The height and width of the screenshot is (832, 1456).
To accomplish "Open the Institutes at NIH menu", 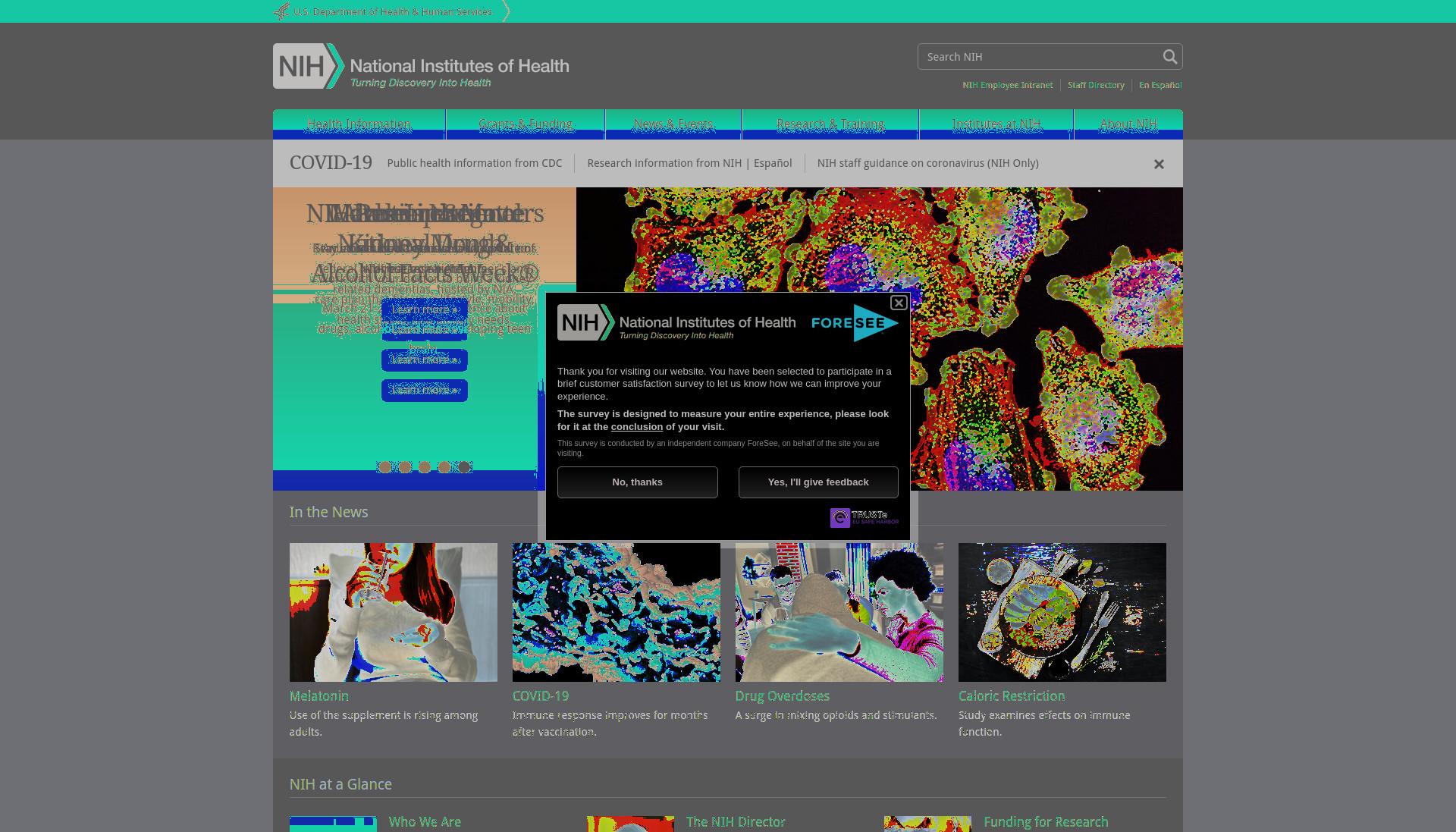I will point(996,124).
